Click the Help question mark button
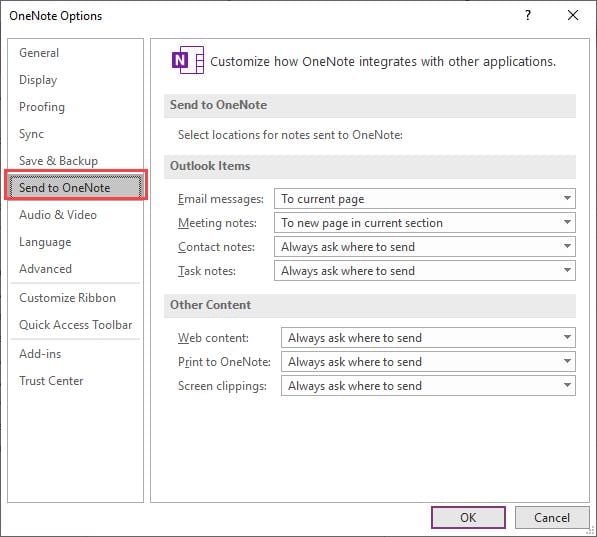The image size is (597, 537). [x=528, y=16]
